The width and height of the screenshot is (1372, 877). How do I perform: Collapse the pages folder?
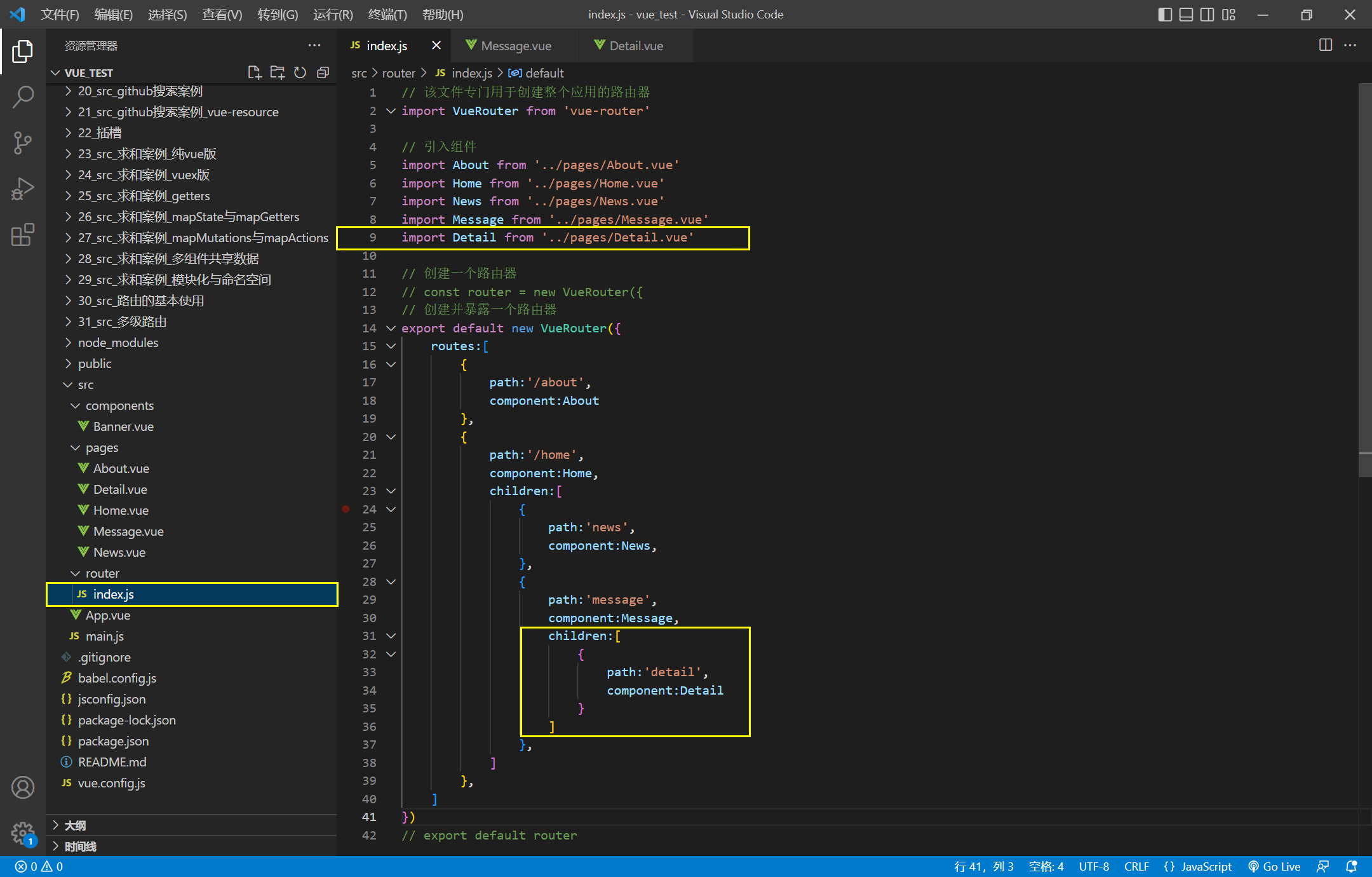102,447
